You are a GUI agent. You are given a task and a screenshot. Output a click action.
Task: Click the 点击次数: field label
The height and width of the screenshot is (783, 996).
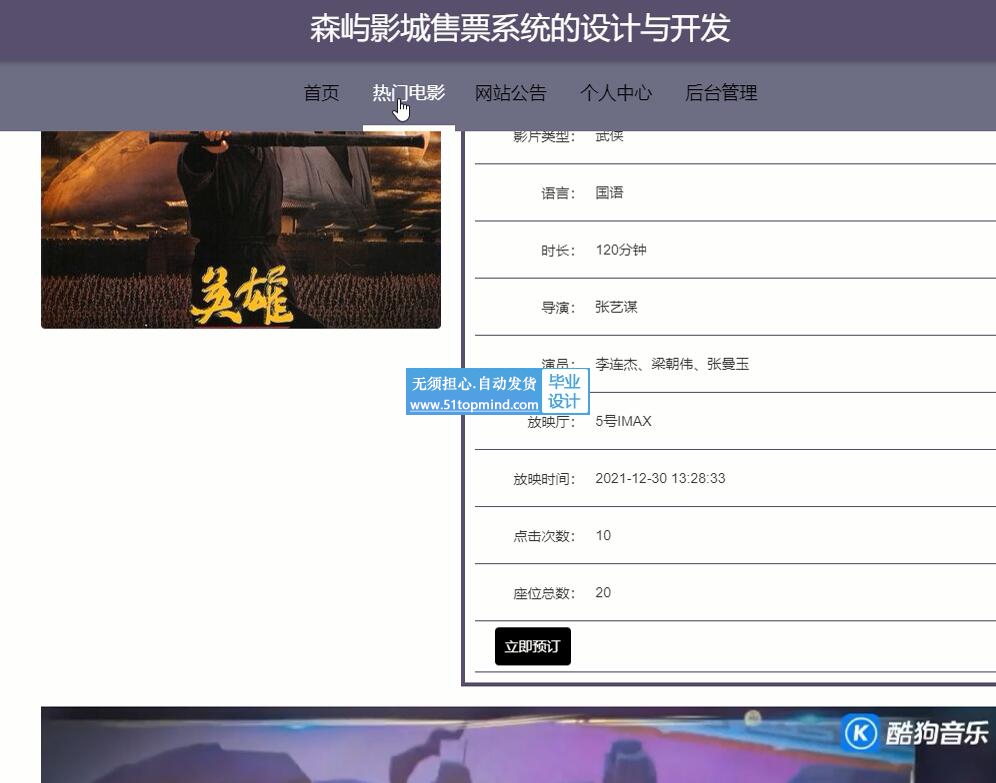[x=544, y=536]
